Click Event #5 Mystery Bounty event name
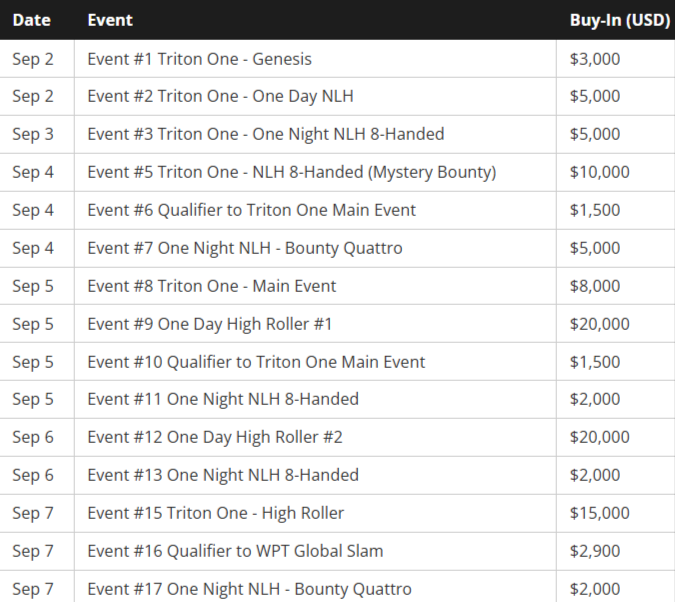675x602 pixels. click(291, 173)
